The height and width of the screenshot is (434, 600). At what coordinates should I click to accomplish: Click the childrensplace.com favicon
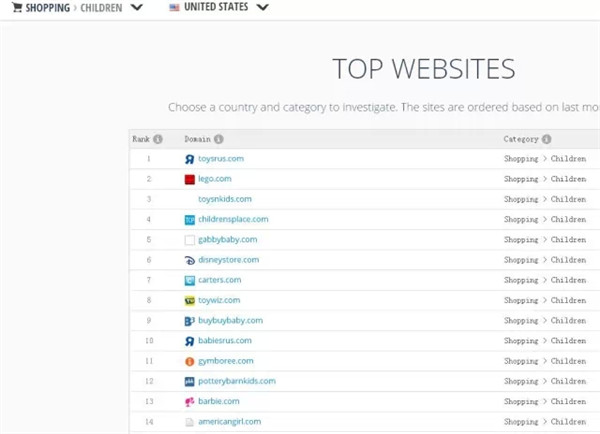click(189, 220)
